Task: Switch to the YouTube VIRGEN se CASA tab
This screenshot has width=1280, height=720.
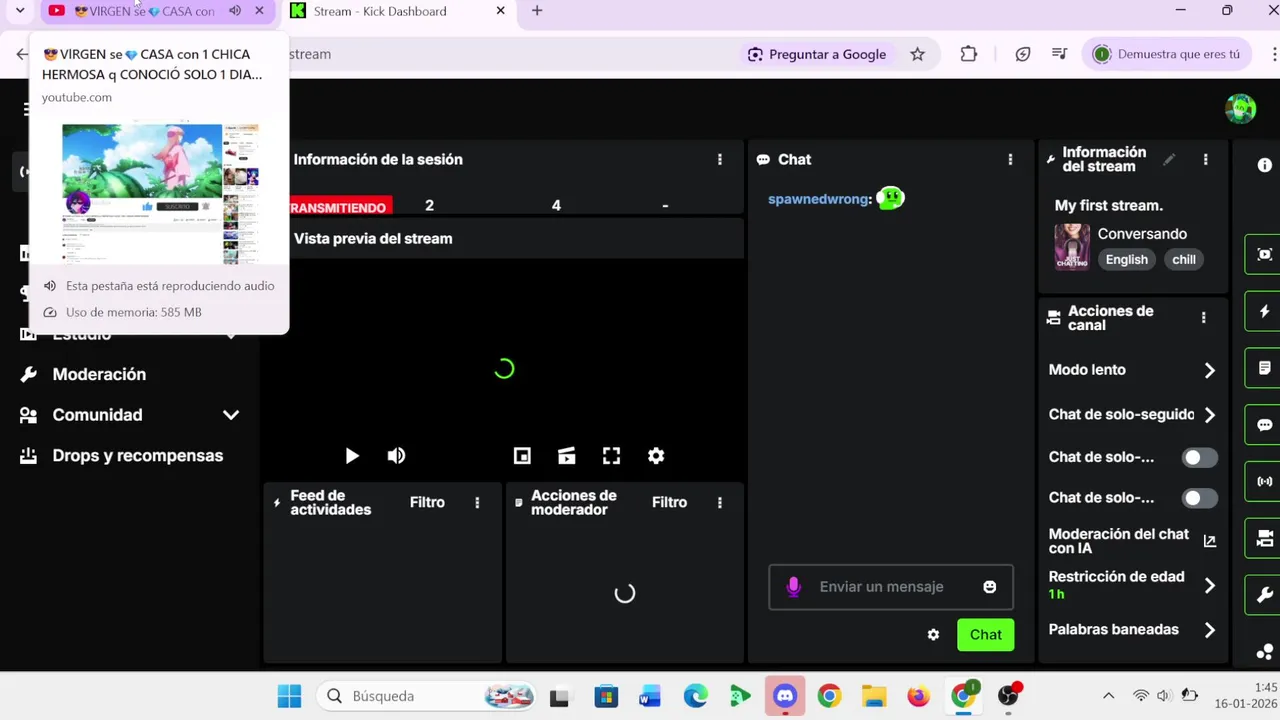Action: (144, 11)
